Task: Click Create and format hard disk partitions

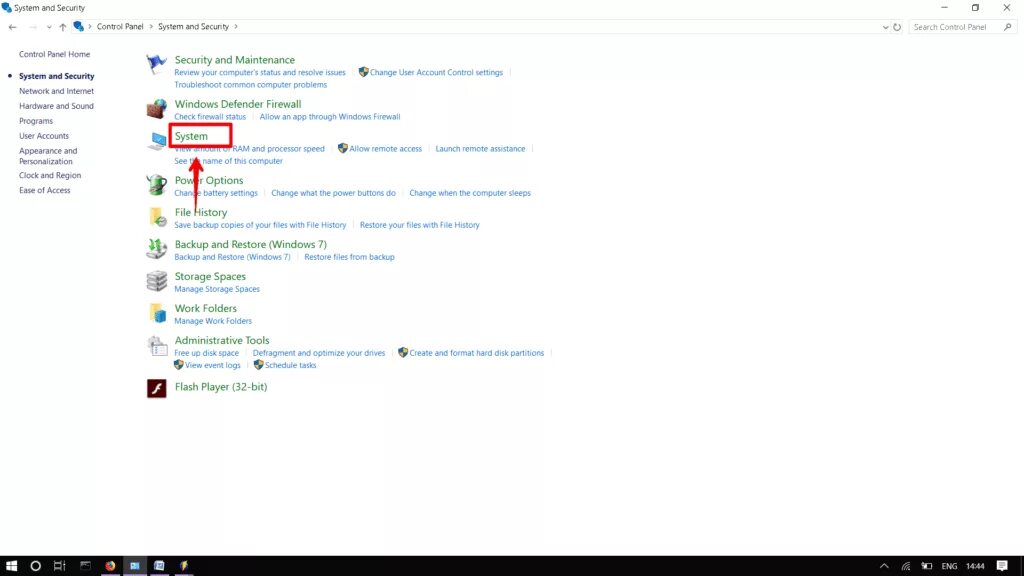Action: [x=476, y=353]
